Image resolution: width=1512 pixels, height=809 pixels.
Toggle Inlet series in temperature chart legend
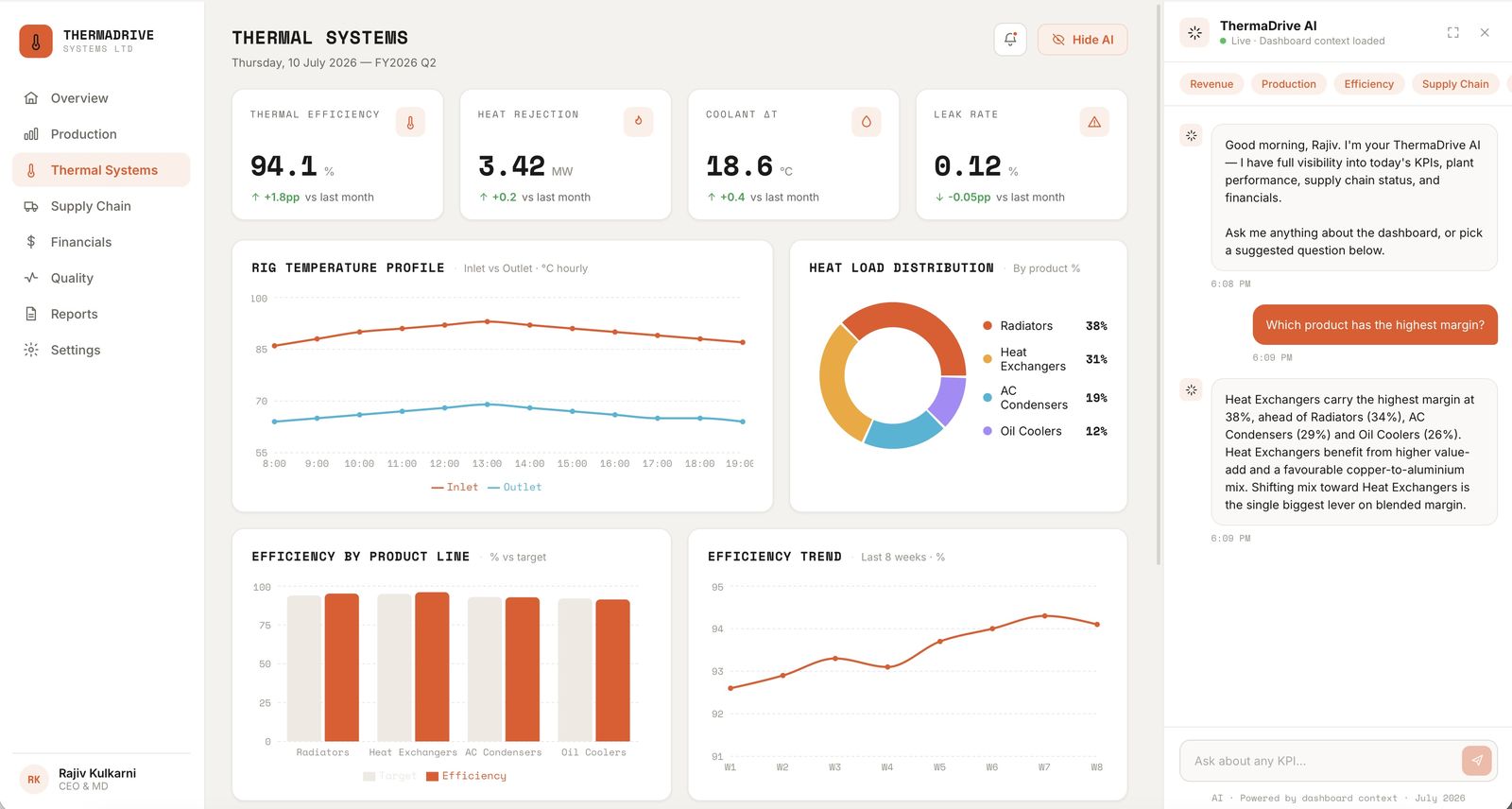(455, 488)
